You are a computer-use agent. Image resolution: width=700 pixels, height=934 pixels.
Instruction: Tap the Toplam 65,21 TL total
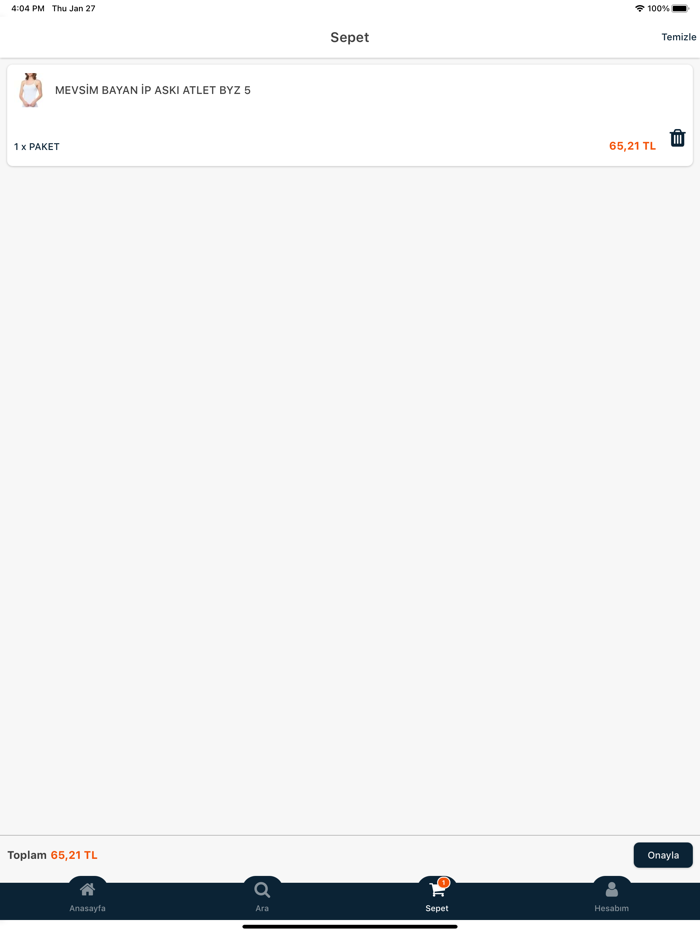(52, 855)
